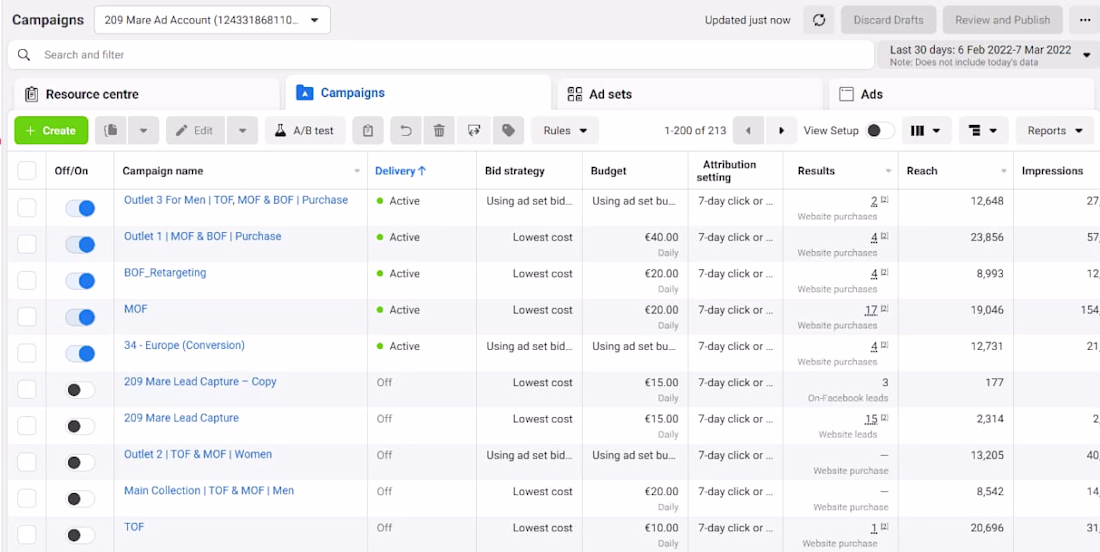Viewport: 1100px width, 552px height.
Task: Switch to the Ads tab
Action: click(x=962, y=94)
